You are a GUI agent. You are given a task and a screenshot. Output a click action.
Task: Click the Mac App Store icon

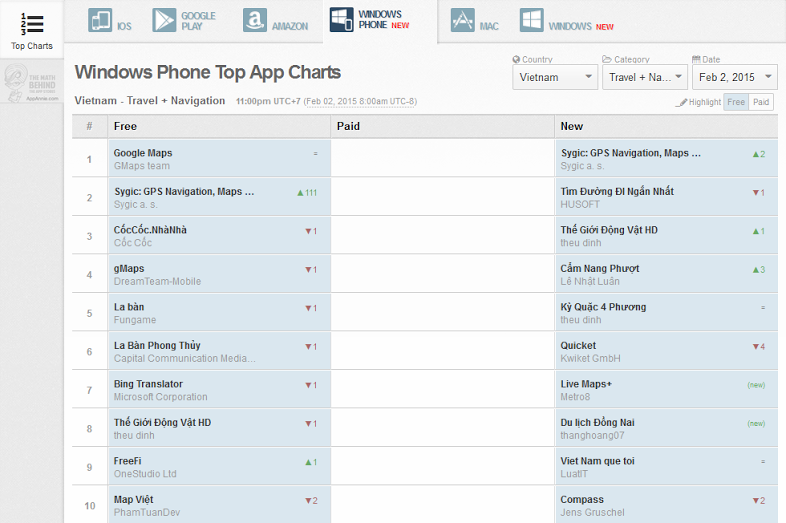coord(463,20)
